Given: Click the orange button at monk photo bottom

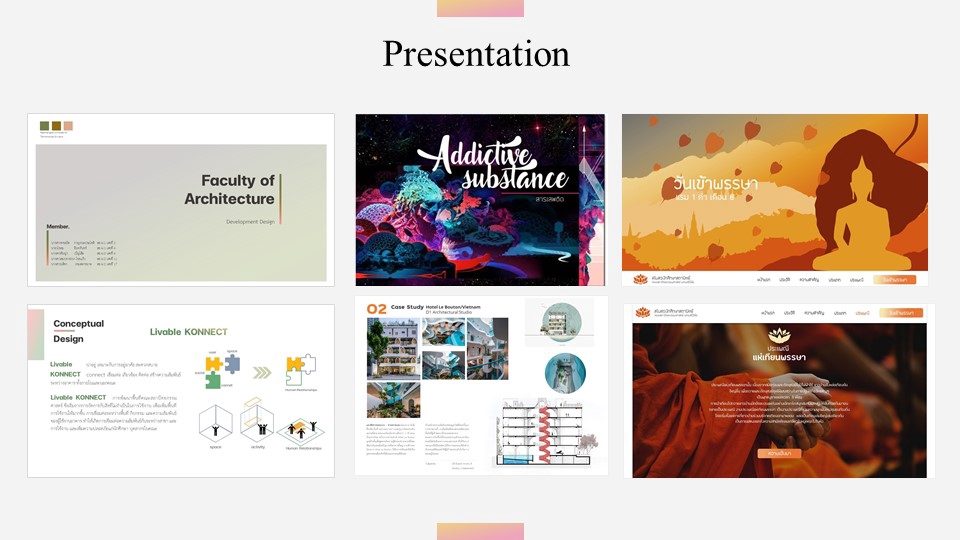Looking at the screenshot, I should tap(779, 453).
